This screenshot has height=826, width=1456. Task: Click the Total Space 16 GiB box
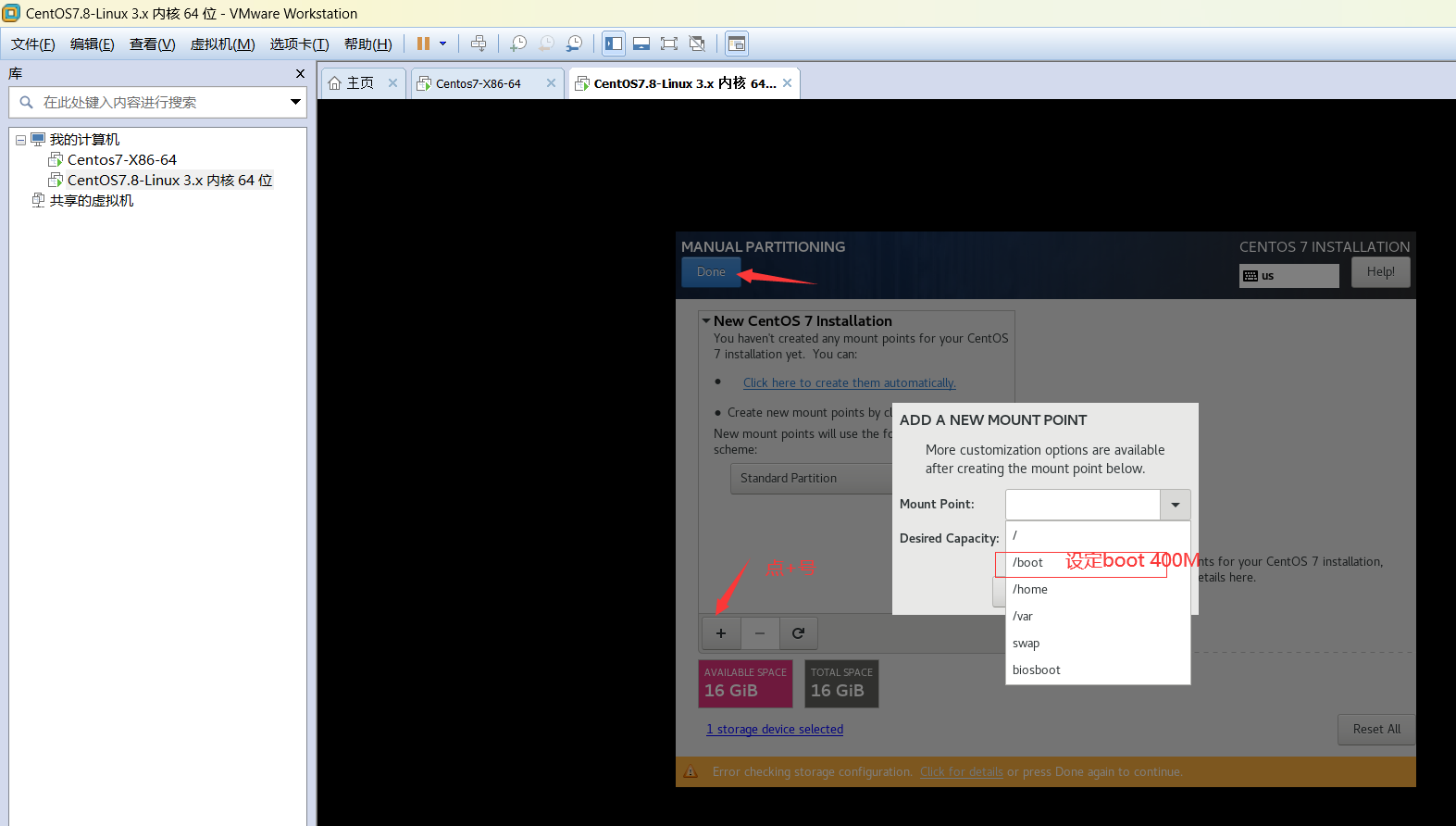click(x=841, y=683)
